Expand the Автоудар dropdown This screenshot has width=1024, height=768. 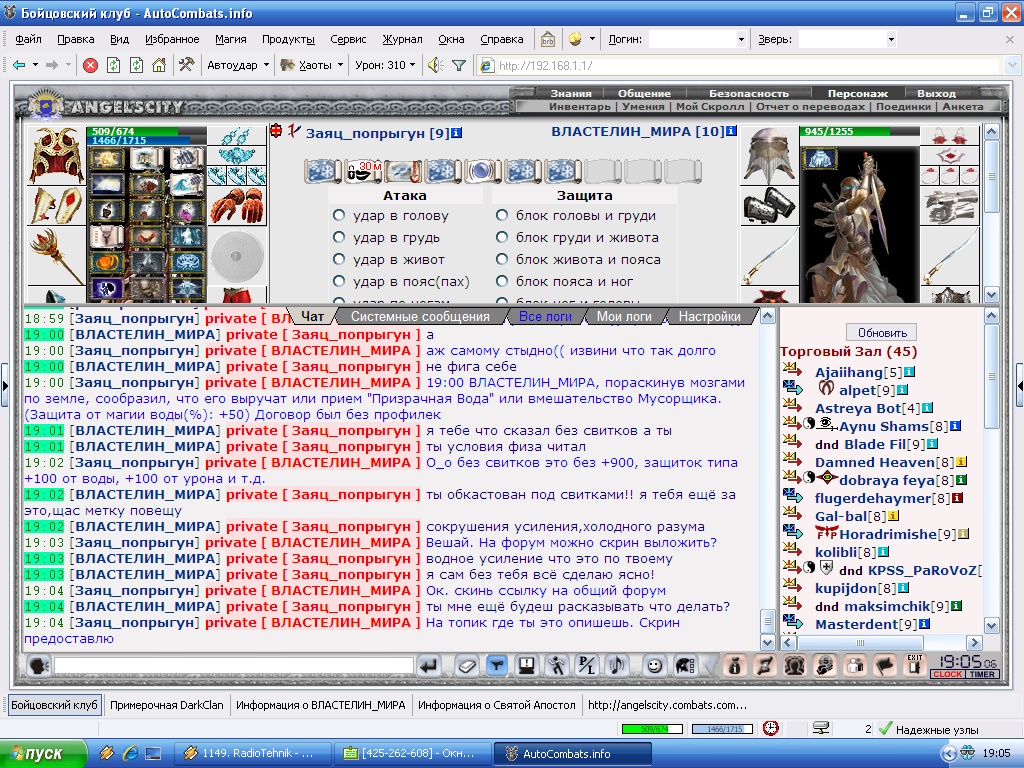[x=238, y=65]
